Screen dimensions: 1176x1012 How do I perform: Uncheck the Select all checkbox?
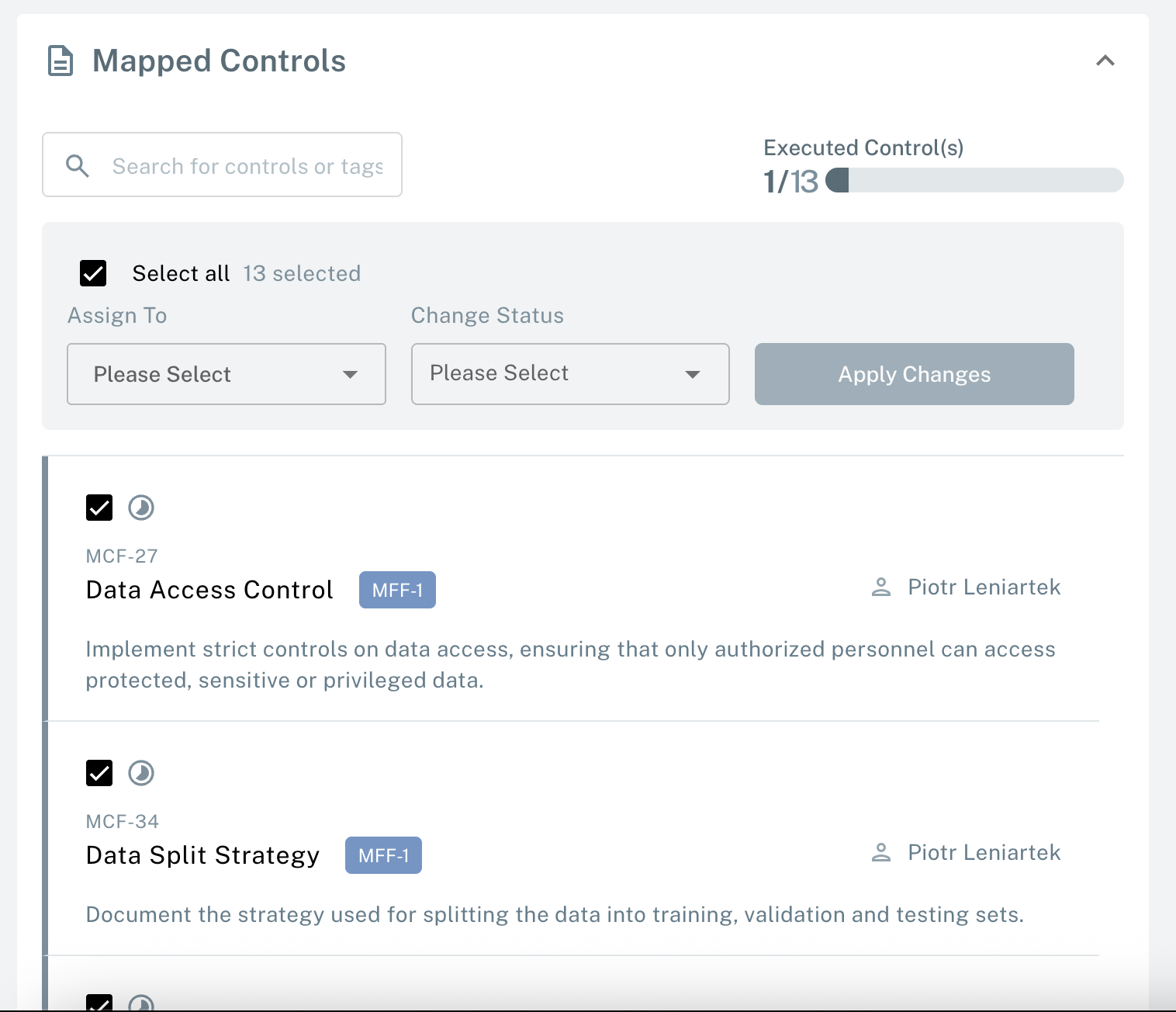92,273
